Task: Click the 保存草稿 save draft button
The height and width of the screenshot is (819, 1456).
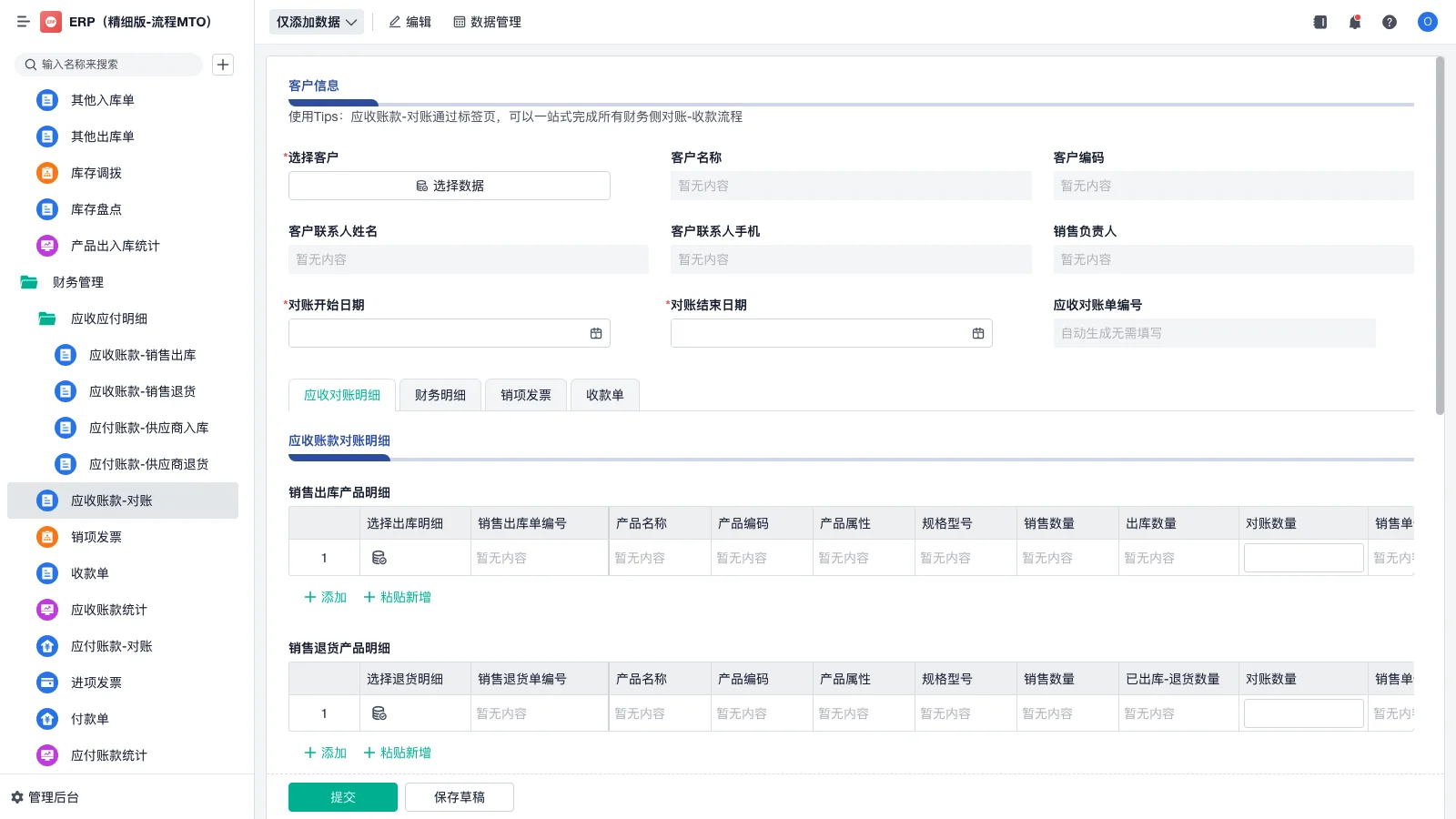Action: point(460,796)
